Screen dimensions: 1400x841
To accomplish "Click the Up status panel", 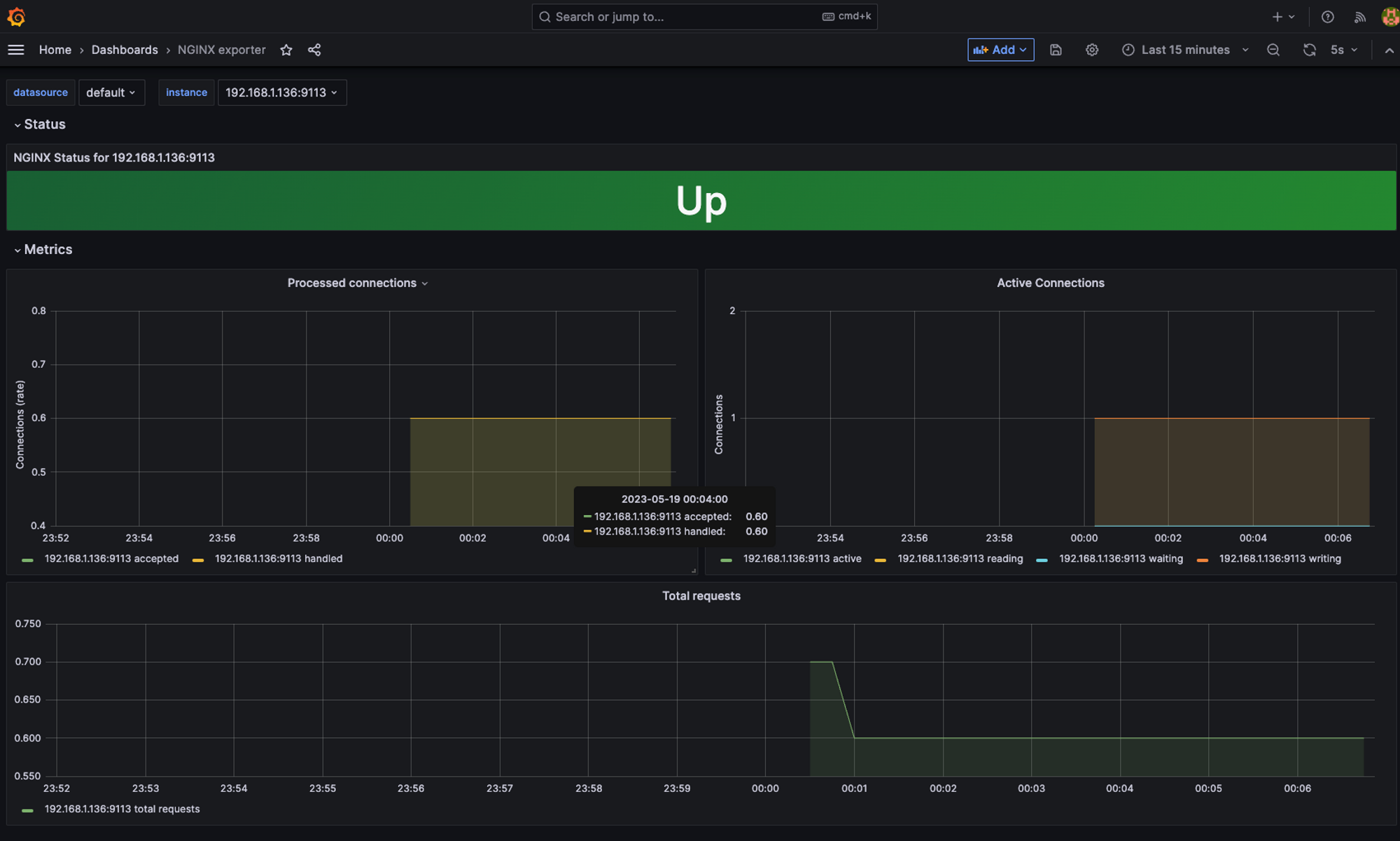I will tap(701, 201).
